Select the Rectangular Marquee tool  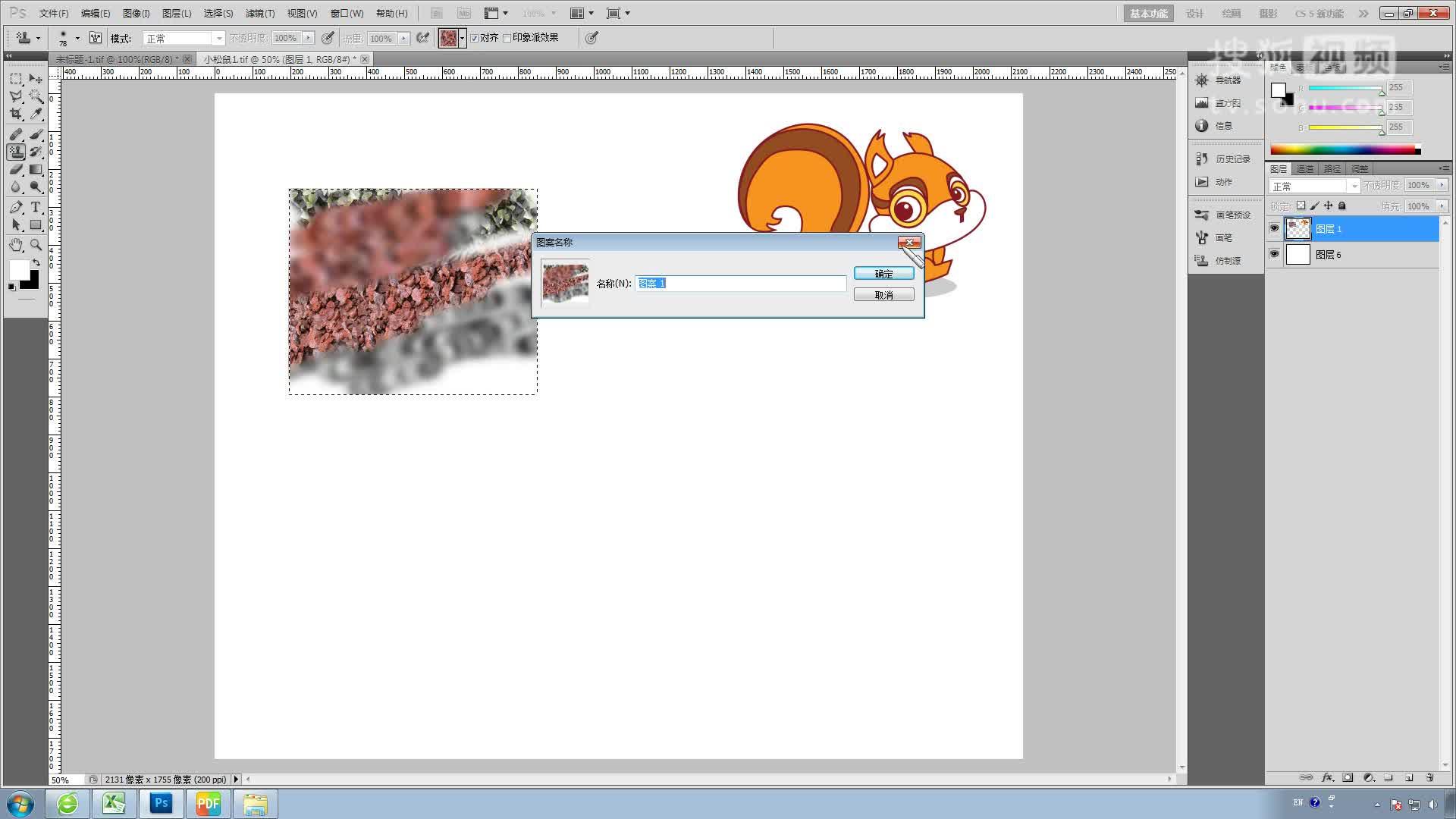16,79
